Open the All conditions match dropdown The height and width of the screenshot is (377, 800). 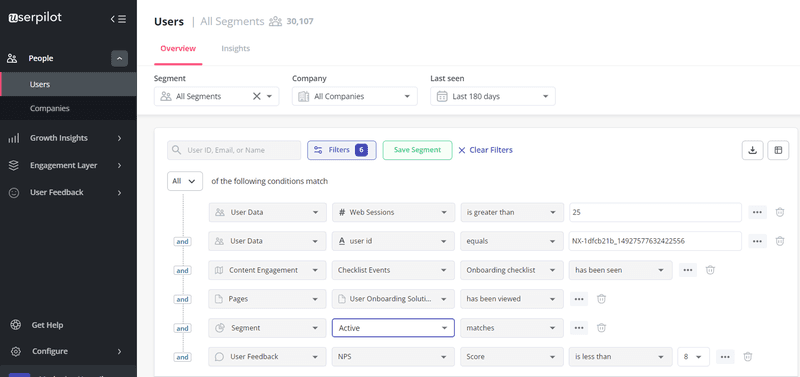point(185,181)
